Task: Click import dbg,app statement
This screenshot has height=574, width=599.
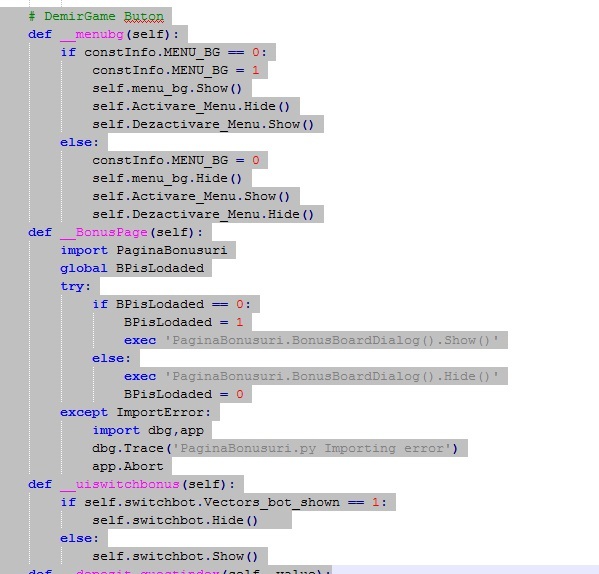Action: [x=148, y=430]
